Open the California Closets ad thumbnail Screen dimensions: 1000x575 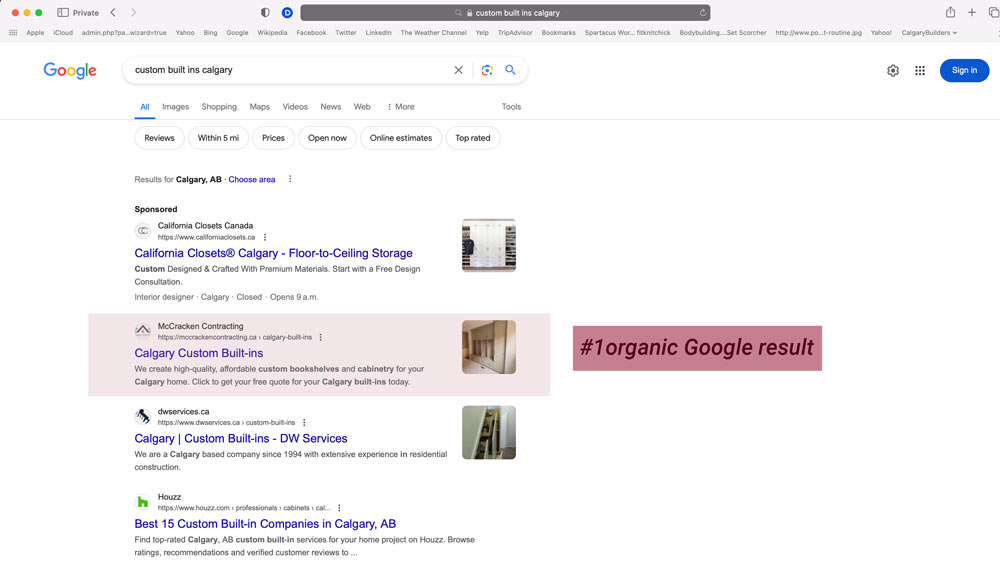click(x=489, y=245)
